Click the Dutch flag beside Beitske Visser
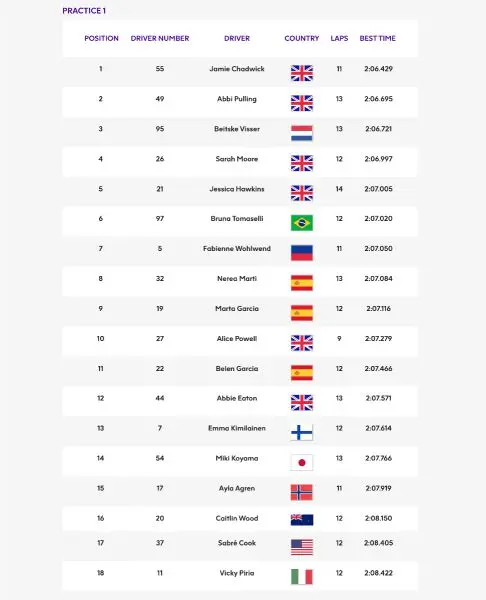 (x=302, y=133)
